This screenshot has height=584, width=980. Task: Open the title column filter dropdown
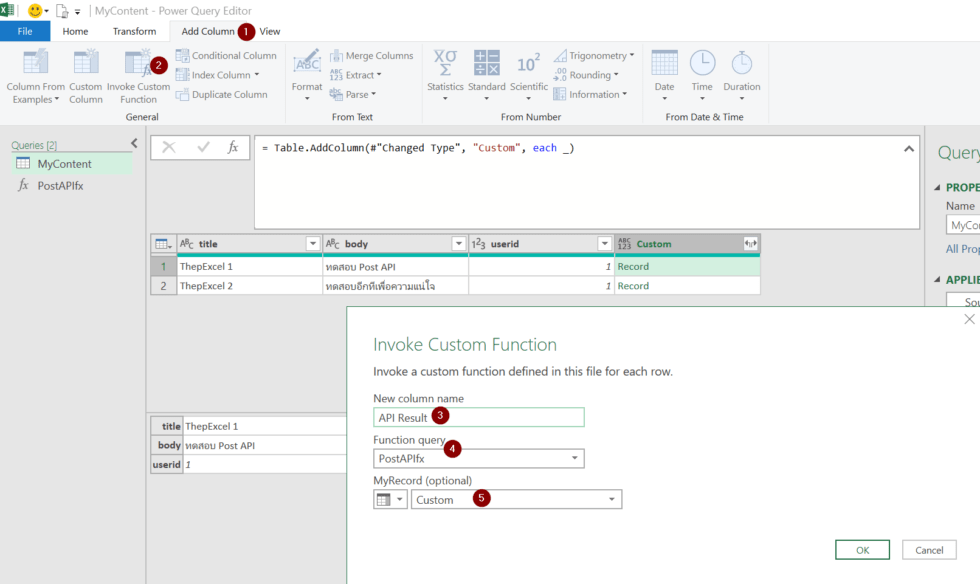coord(312,244)
